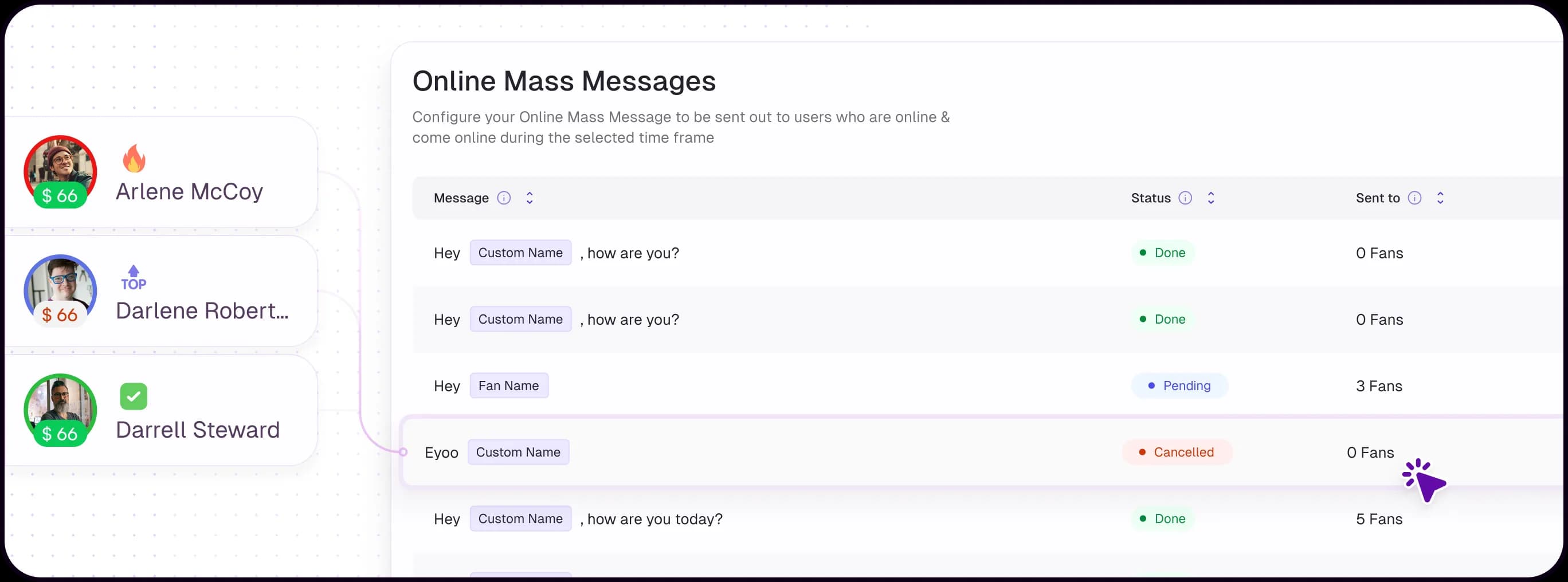Click the Cancelled status badge
This screenshot has width=1568, height=582.
point(1177,452)
